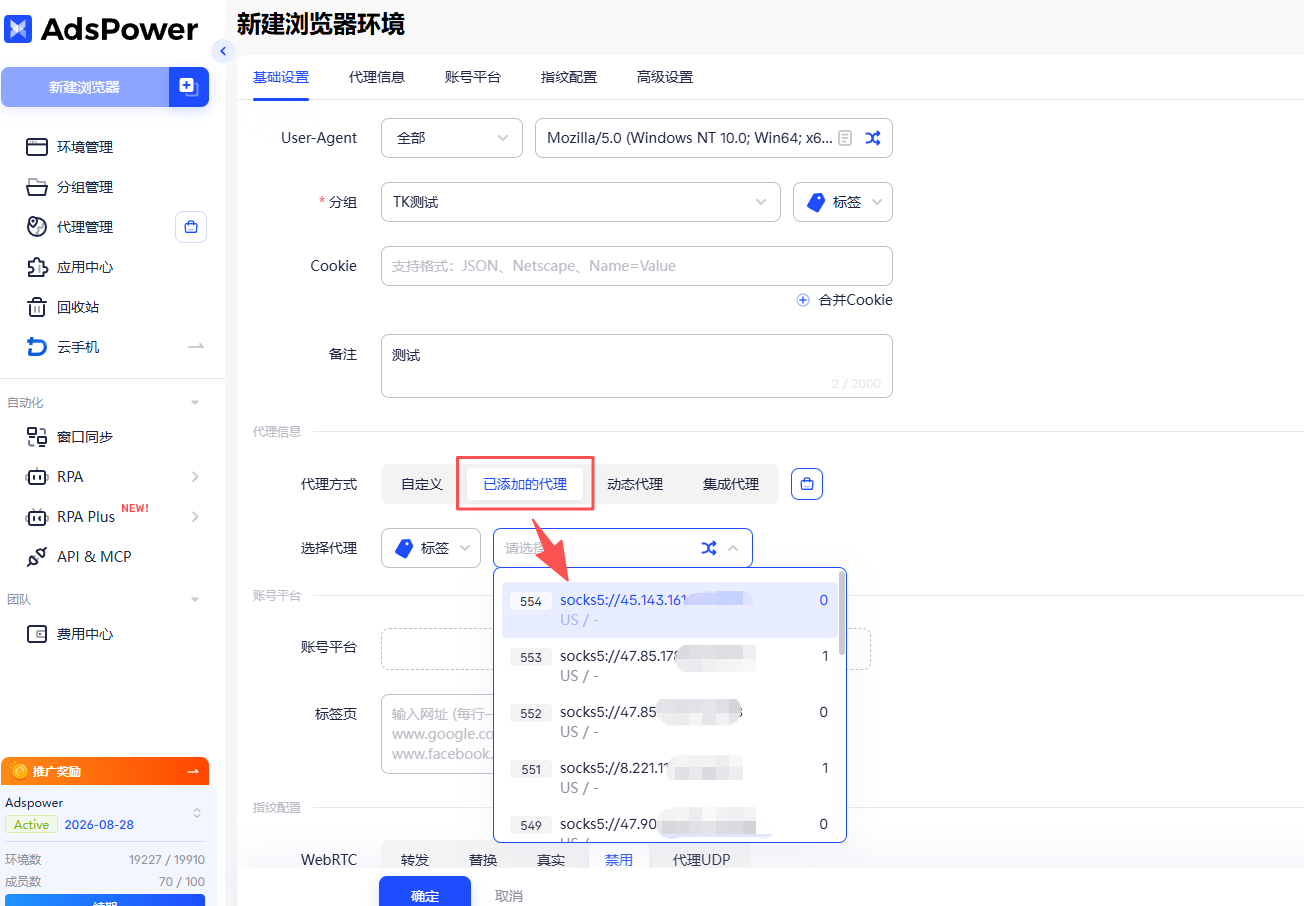Expand RPA submenu chevron
The width and height of the screenshot is (1304, 906).
195,477
